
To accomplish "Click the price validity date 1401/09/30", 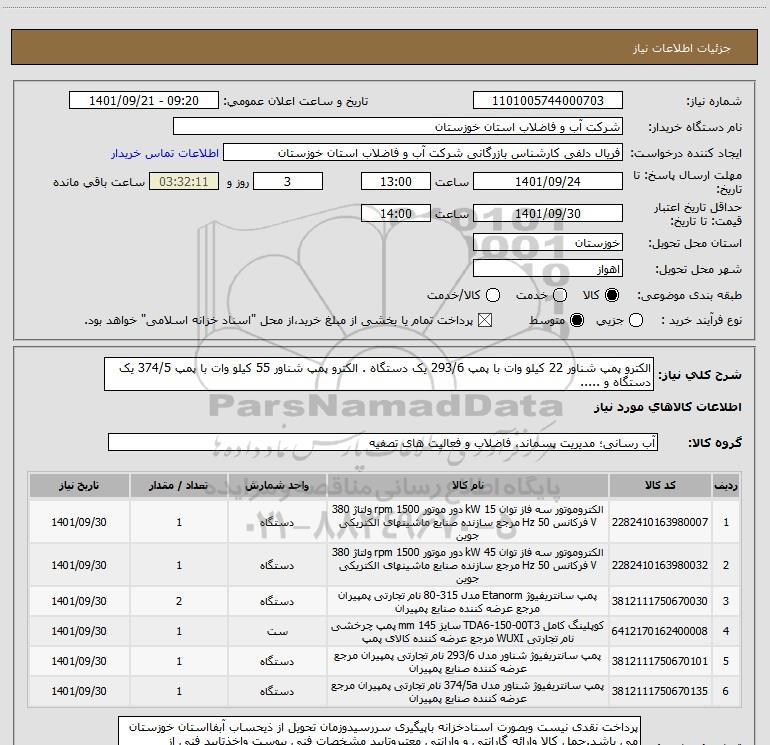I will tap(548, 213).
